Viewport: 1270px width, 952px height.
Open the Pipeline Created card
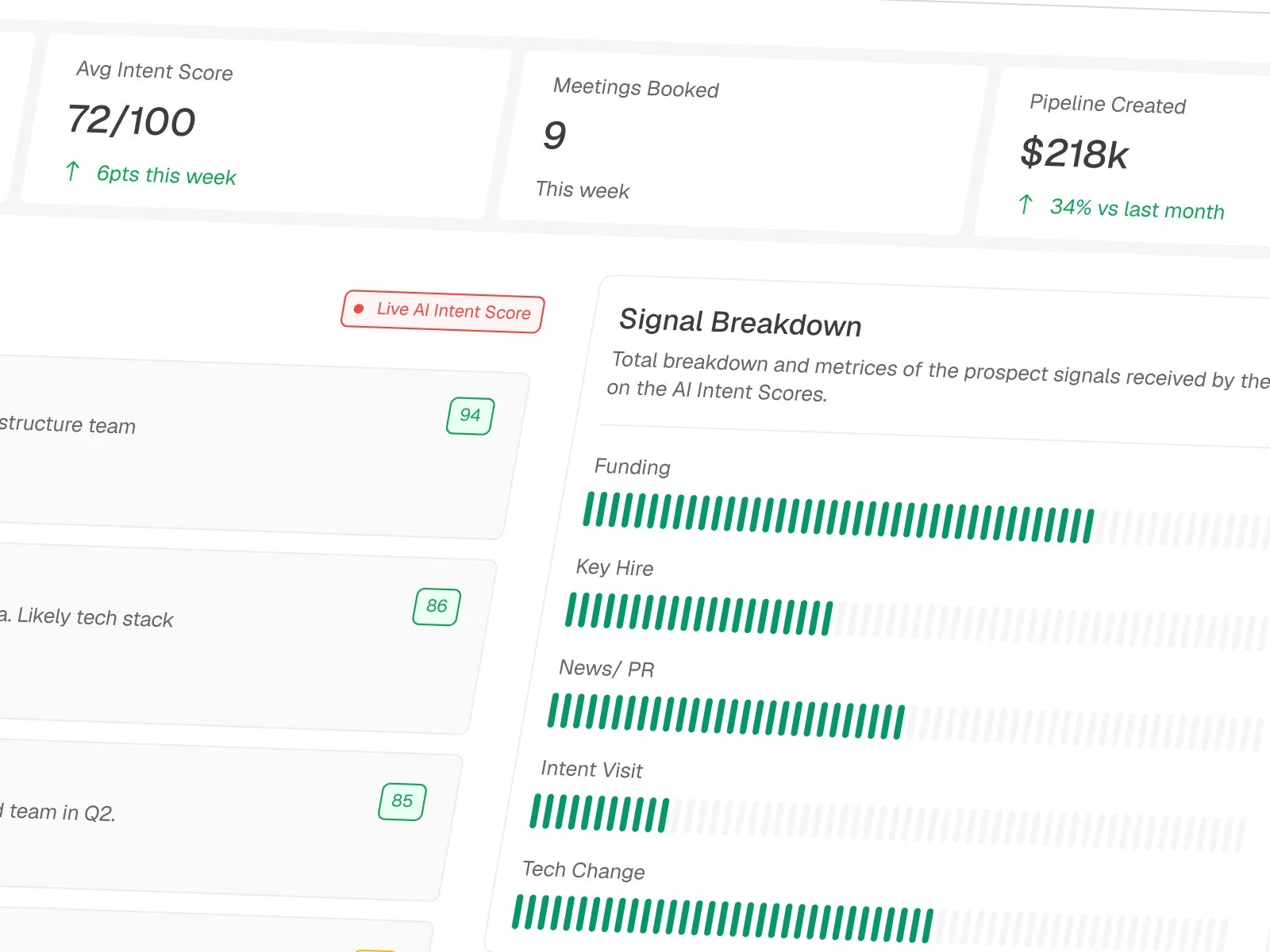[1122, 159]
